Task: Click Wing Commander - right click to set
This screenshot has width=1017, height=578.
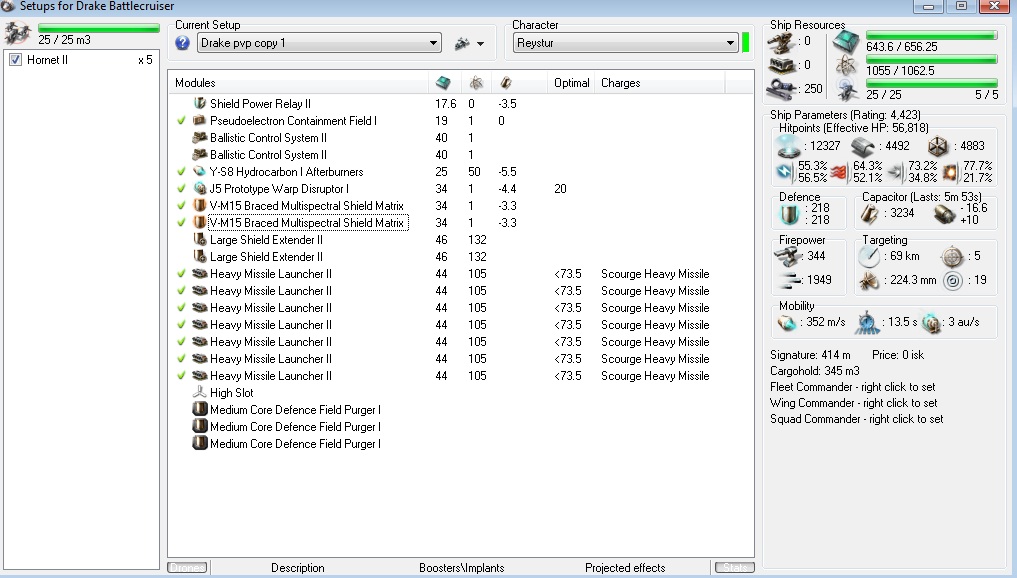Action: coord(854,403)
